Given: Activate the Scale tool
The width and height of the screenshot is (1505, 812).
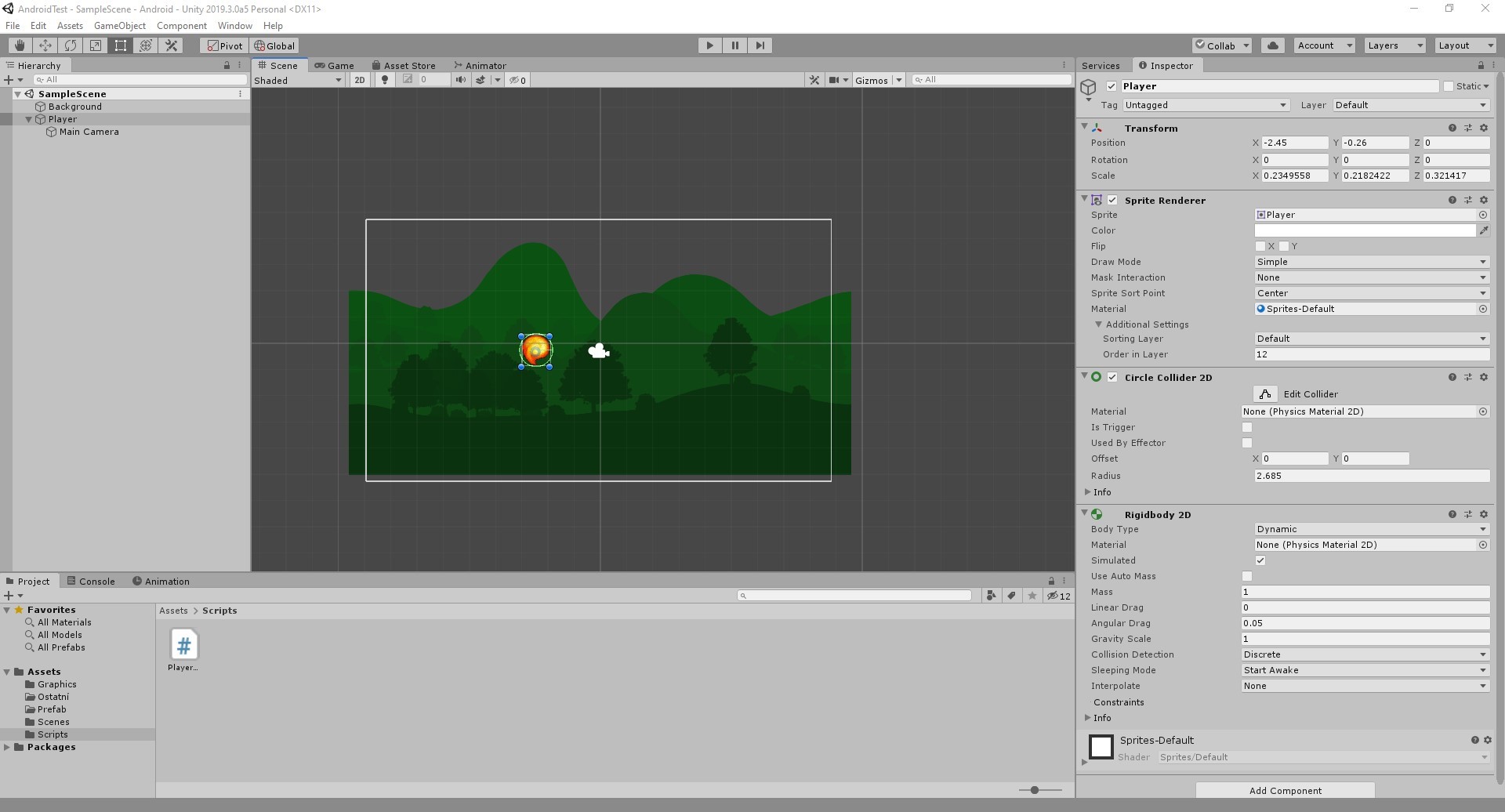Looking at the screenshot, I should point(95,45).
